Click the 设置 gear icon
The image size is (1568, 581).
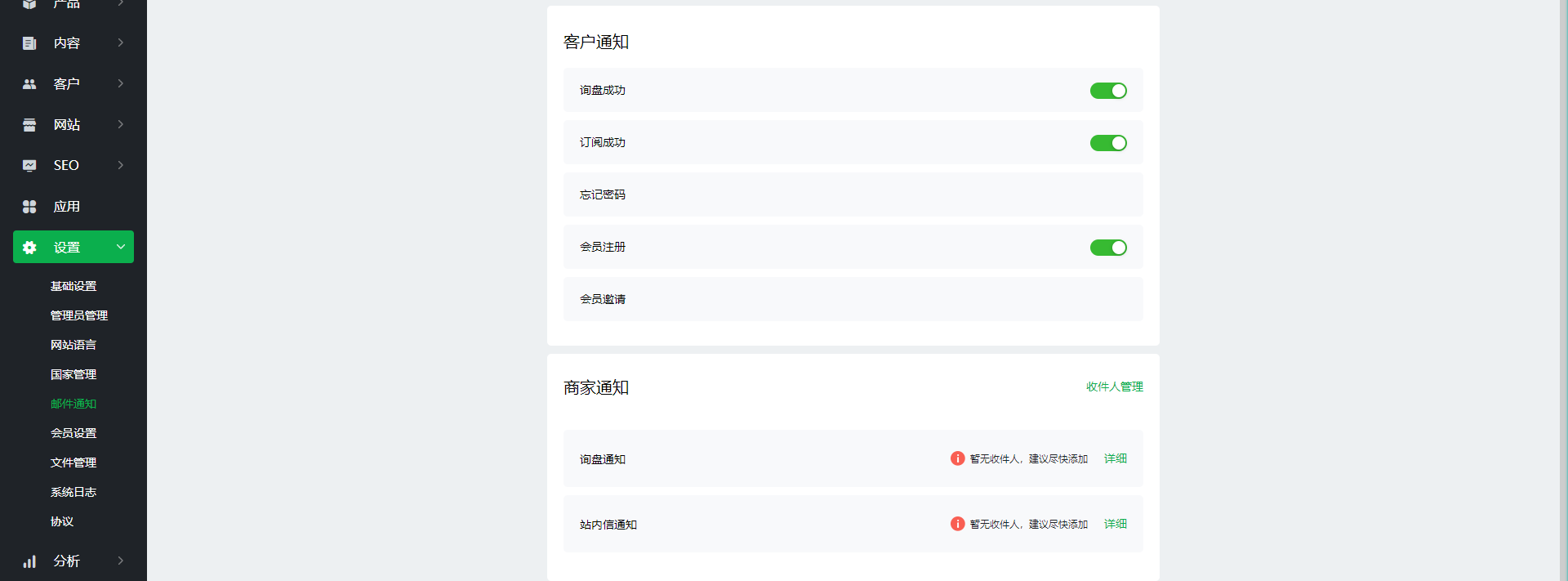point(29,248)
